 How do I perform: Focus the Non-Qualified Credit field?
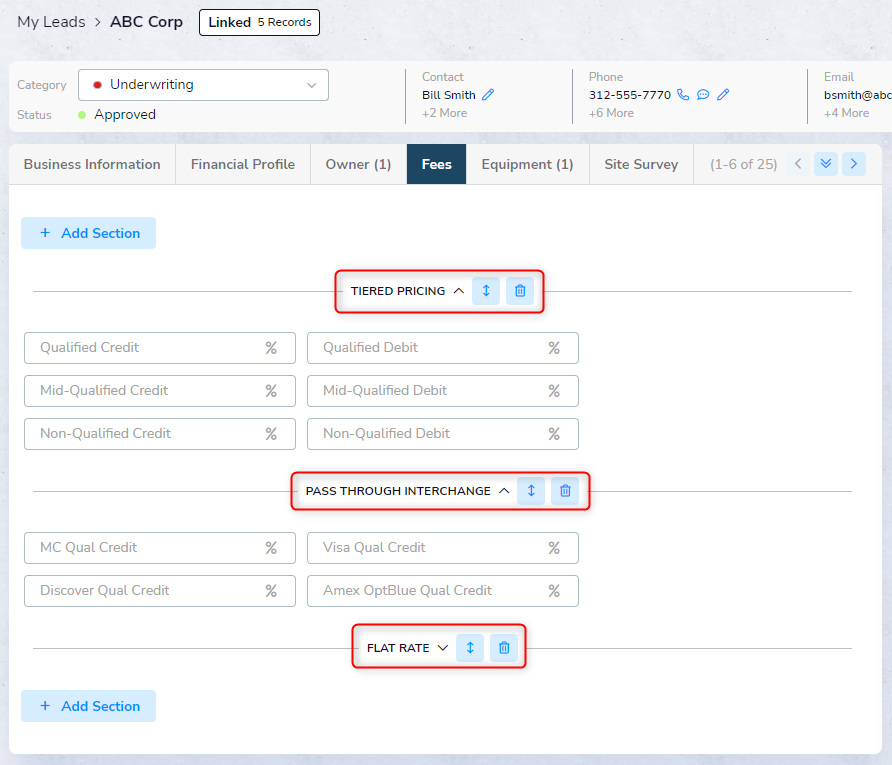coord(160,434)
